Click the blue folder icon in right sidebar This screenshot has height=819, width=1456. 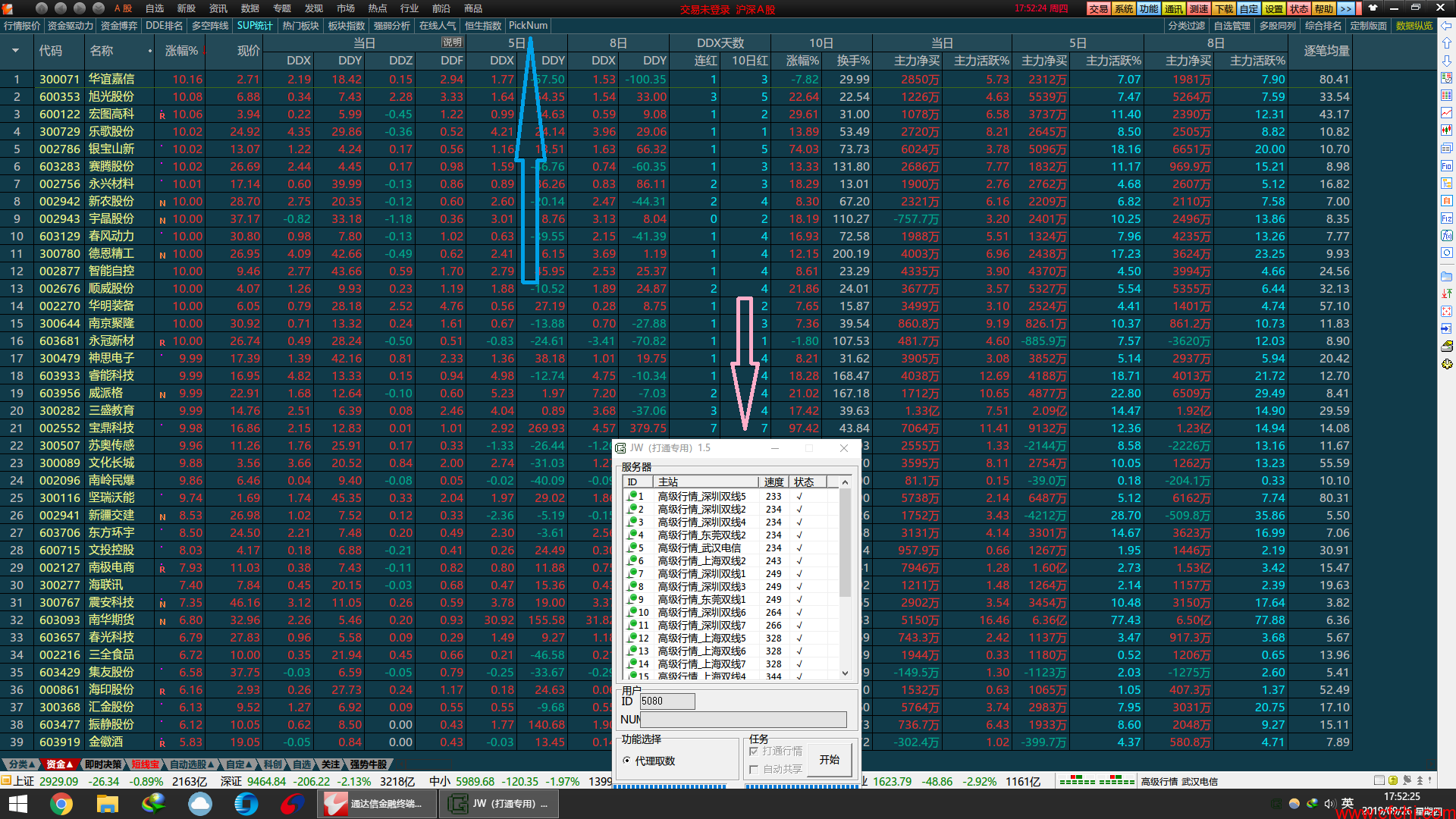click(1447, 277)
